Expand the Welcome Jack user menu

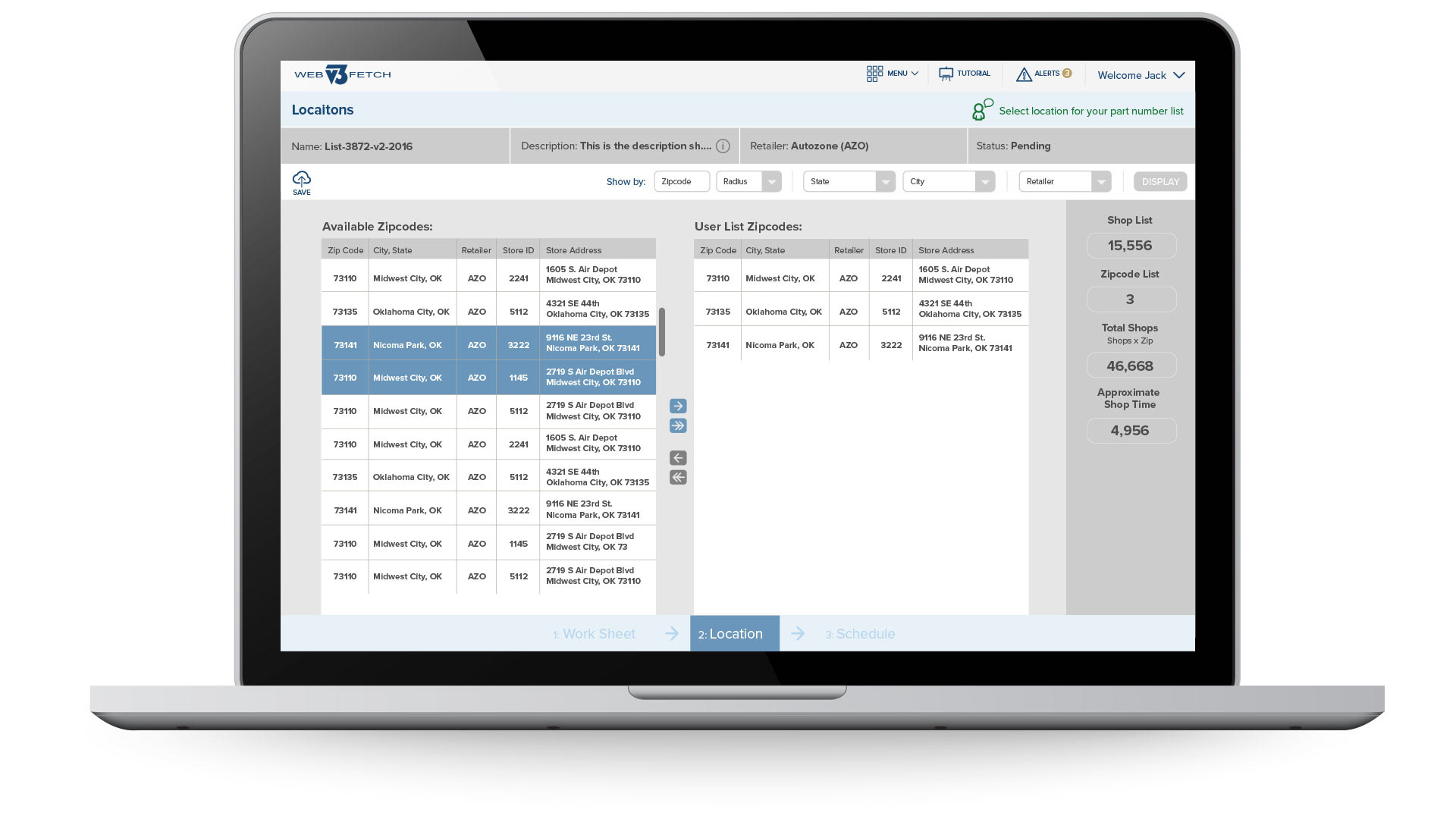click(x=1141, y=75)
